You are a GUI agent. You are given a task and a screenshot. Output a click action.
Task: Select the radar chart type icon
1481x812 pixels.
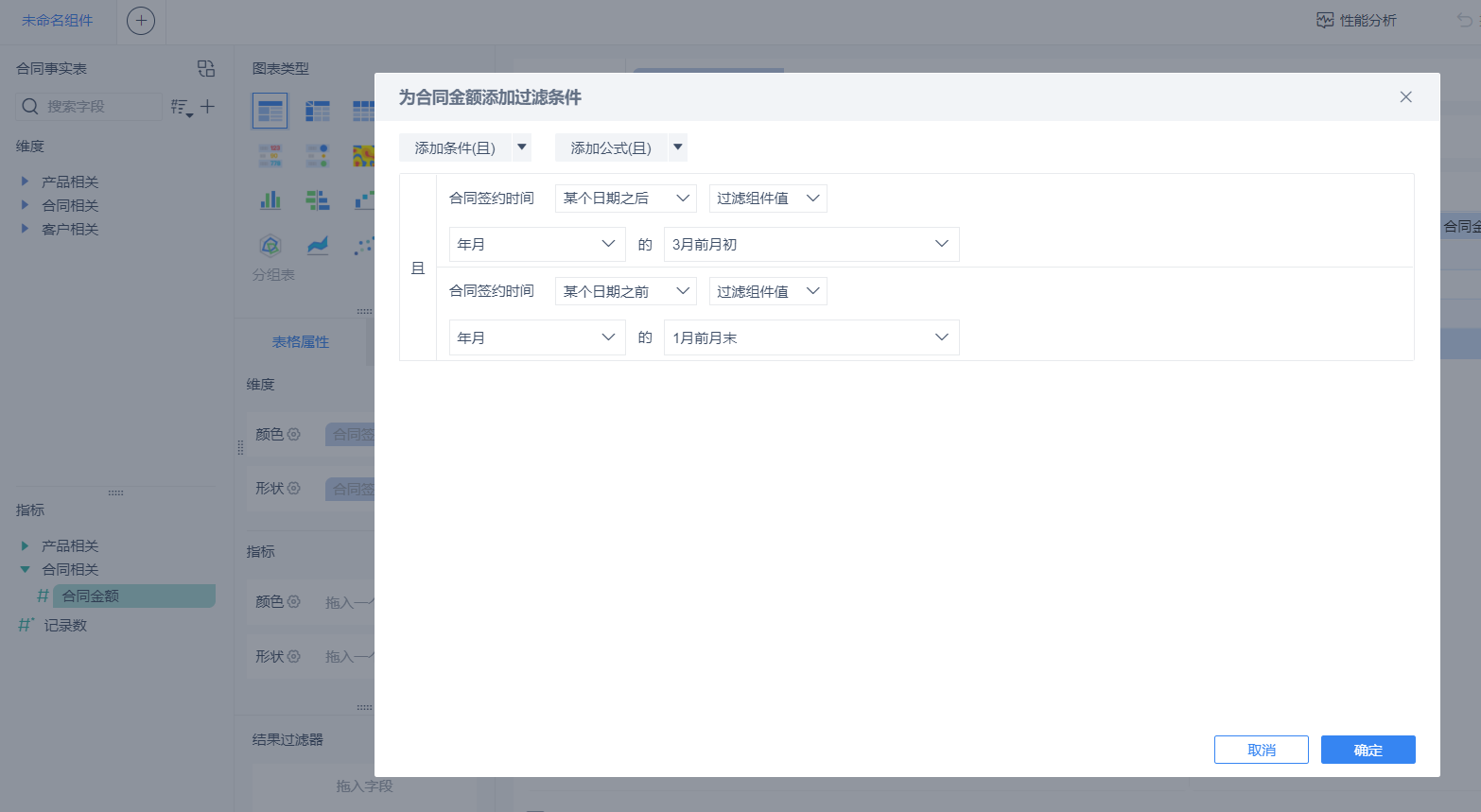point(270,246)
